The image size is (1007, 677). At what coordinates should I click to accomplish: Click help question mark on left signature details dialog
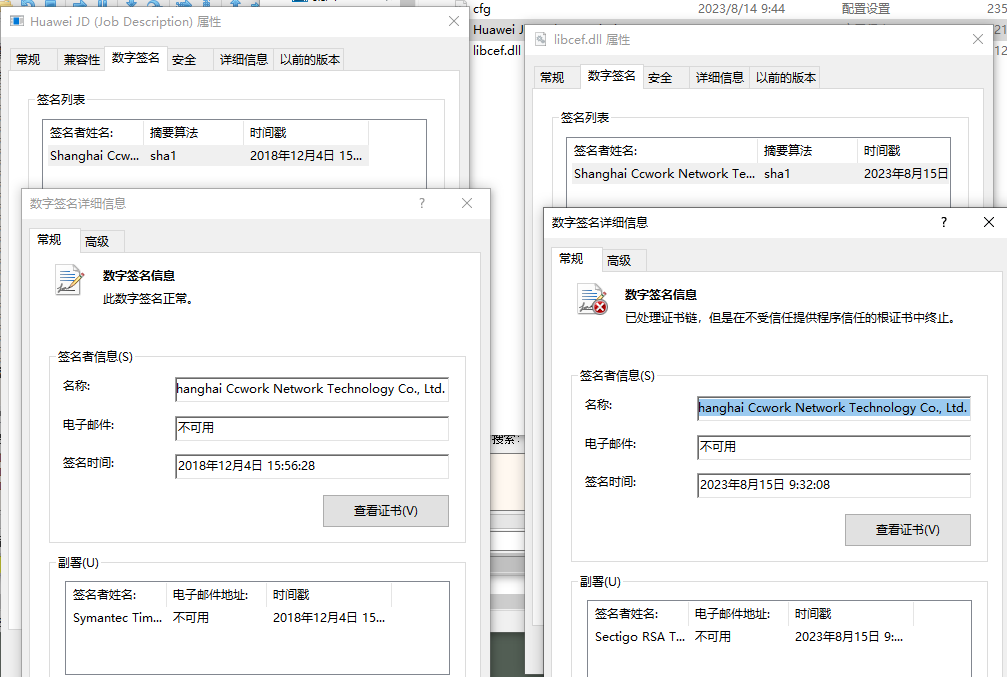[x=422, y=204]
